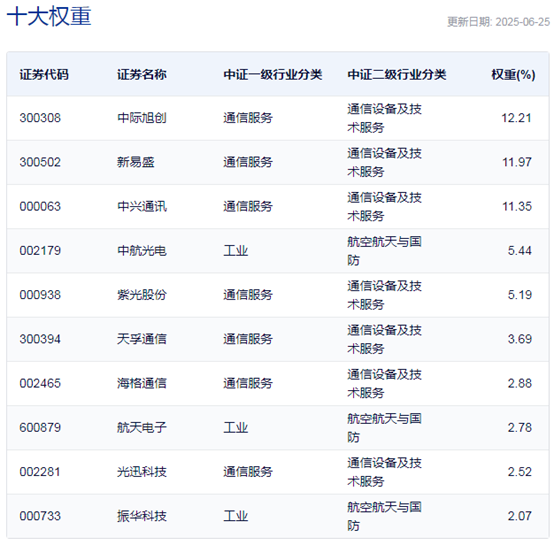The image size is (554, 545).
Task: Click the 中证二级行业分类 column header
Action: click(396, 75)
